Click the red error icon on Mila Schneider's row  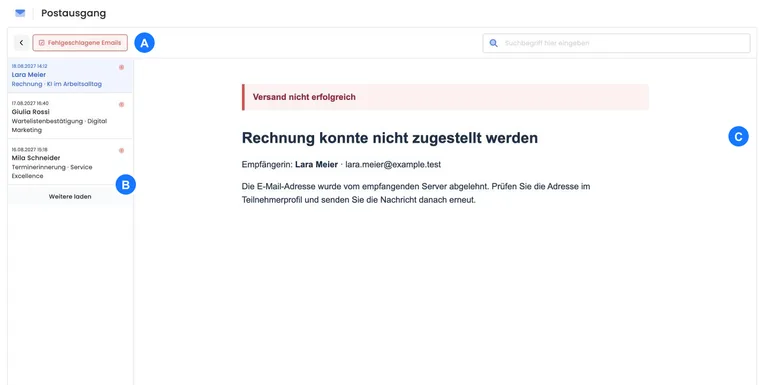click(122, 150)
